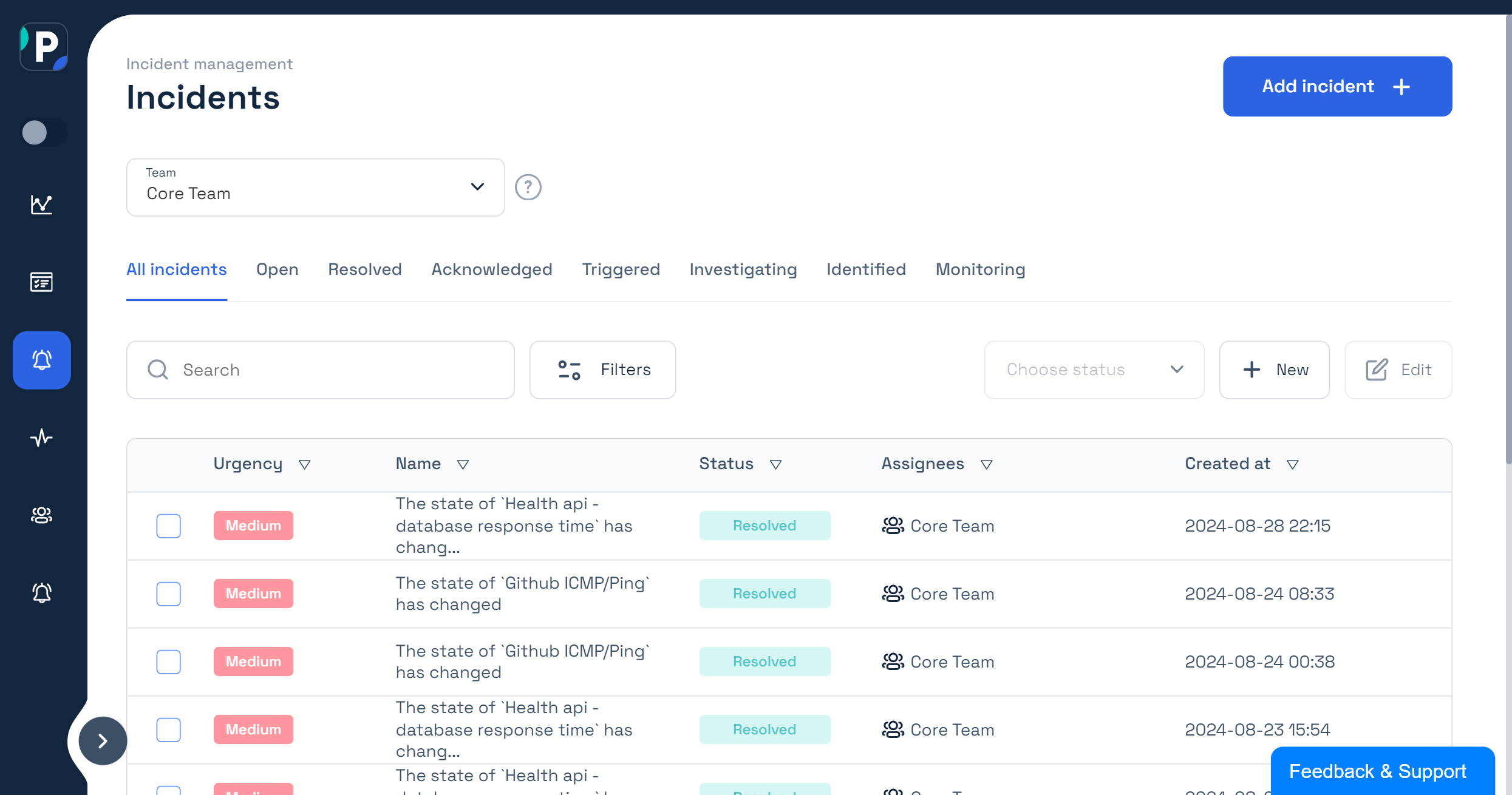Viewport: 1512px width, 795px height.
Task: Open the heartbeat pulse sidebar icon
Action: point(41,438)
